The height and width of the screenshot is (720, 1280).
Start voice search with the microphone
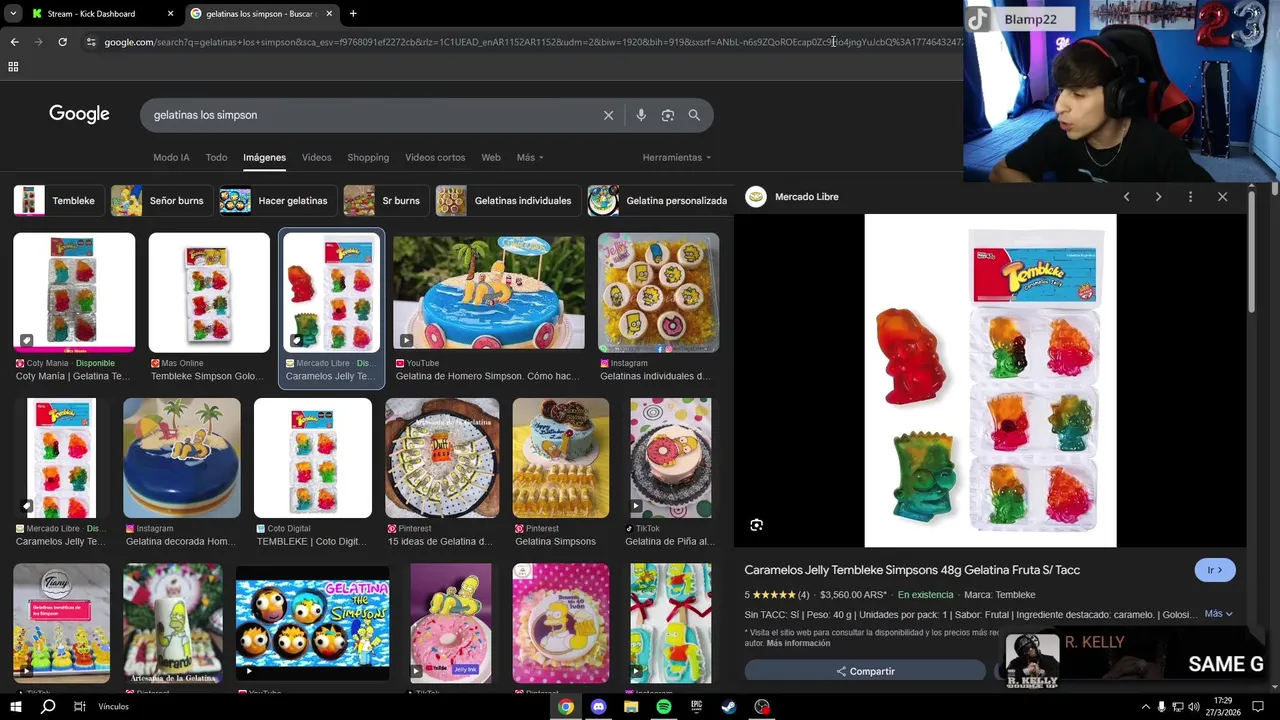pyautogui.click(x=641, y=115)
